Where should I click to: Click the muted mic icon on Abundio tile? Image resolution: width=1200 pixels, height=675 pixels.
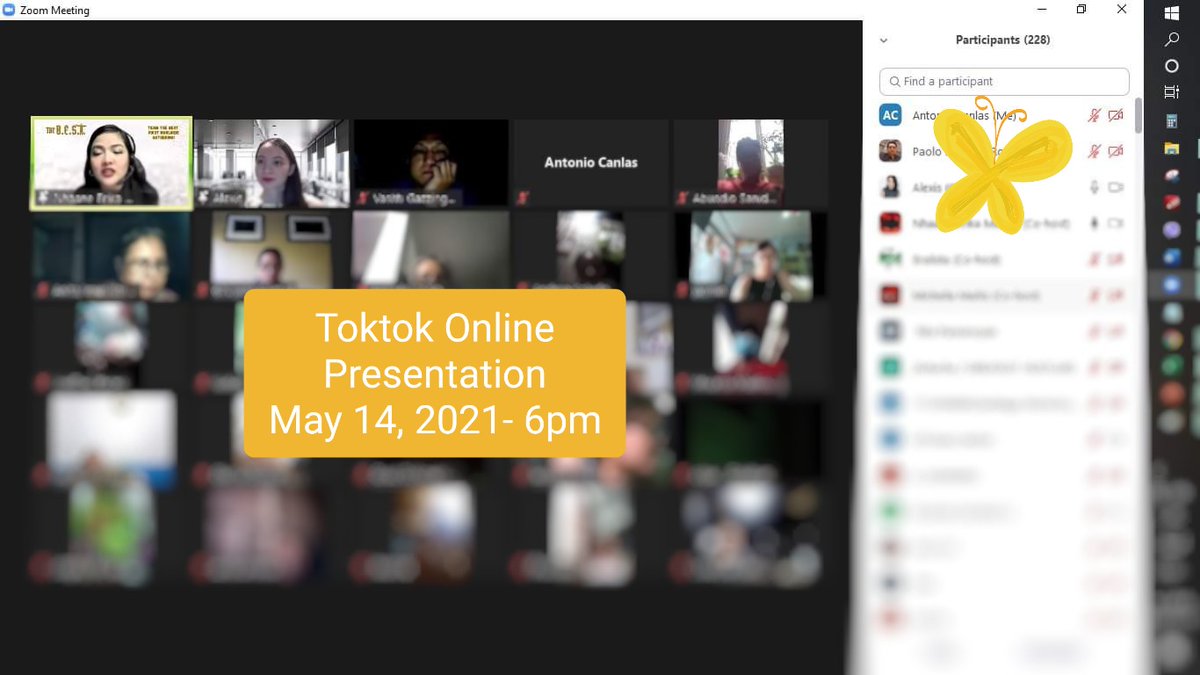click(683, 199)
